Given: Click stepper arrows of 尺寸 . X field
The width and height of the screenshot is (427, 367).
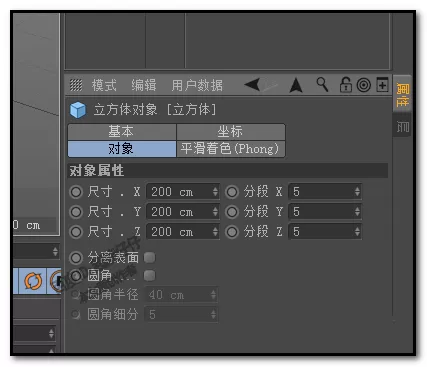Looking at the screenshot, I should point(215,192).
